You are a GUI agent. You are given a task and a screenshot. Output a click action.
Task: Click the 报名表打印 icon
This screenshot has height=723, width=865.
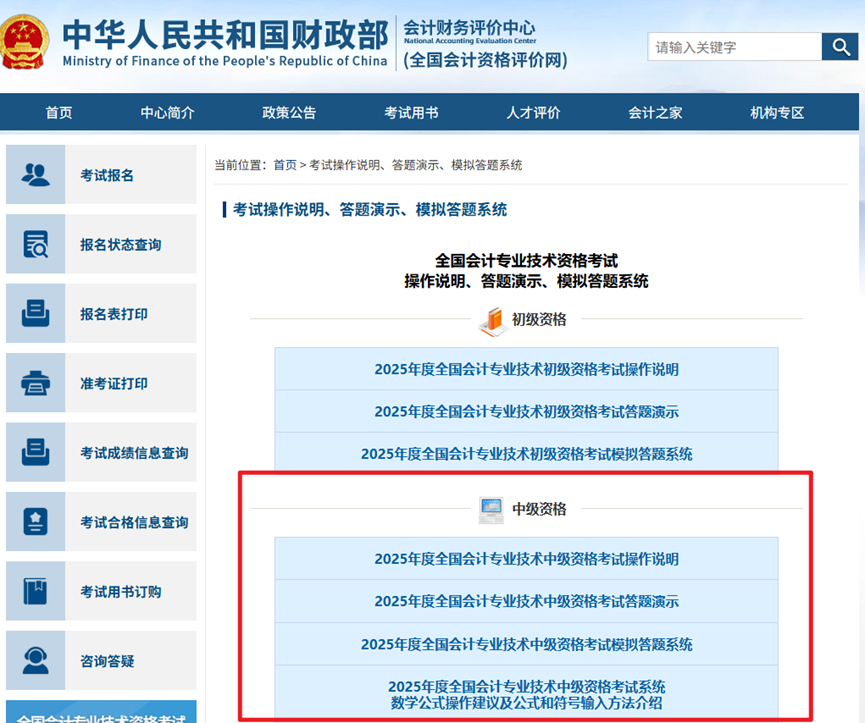click(x=35, y=314)
